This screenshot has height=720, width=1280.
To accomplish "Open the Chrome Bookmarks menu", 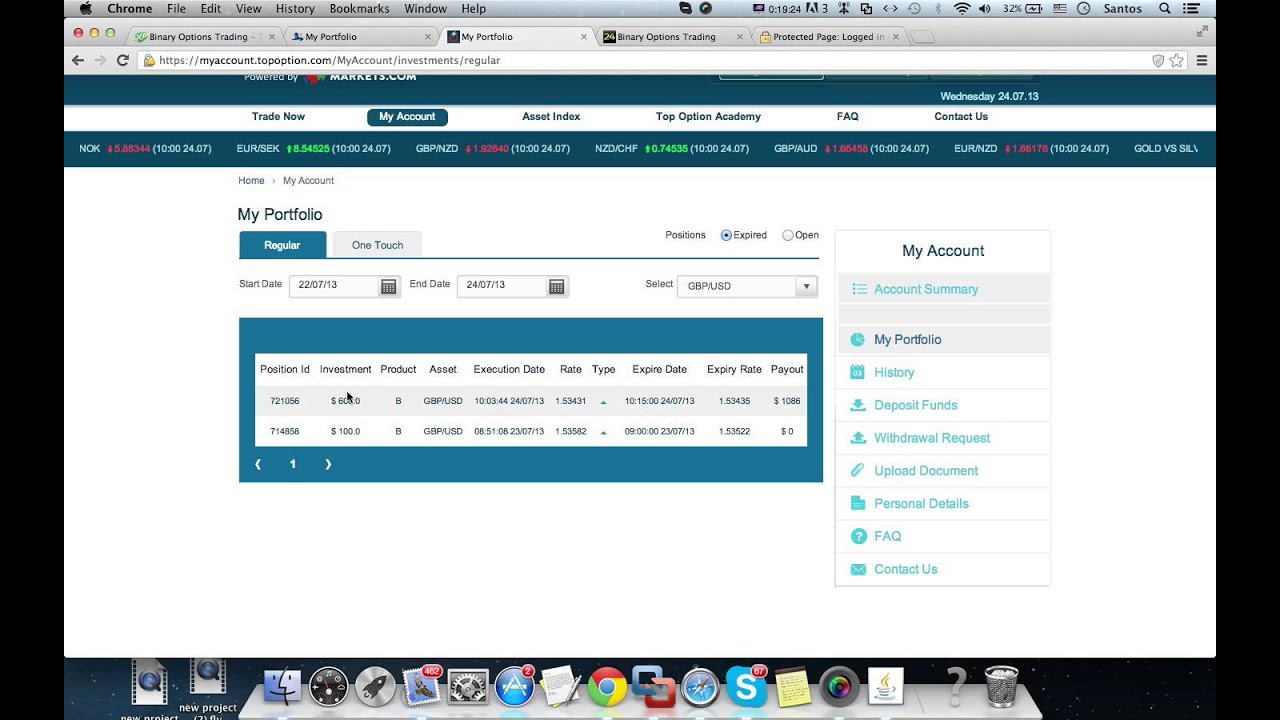I will click(359, 8).
